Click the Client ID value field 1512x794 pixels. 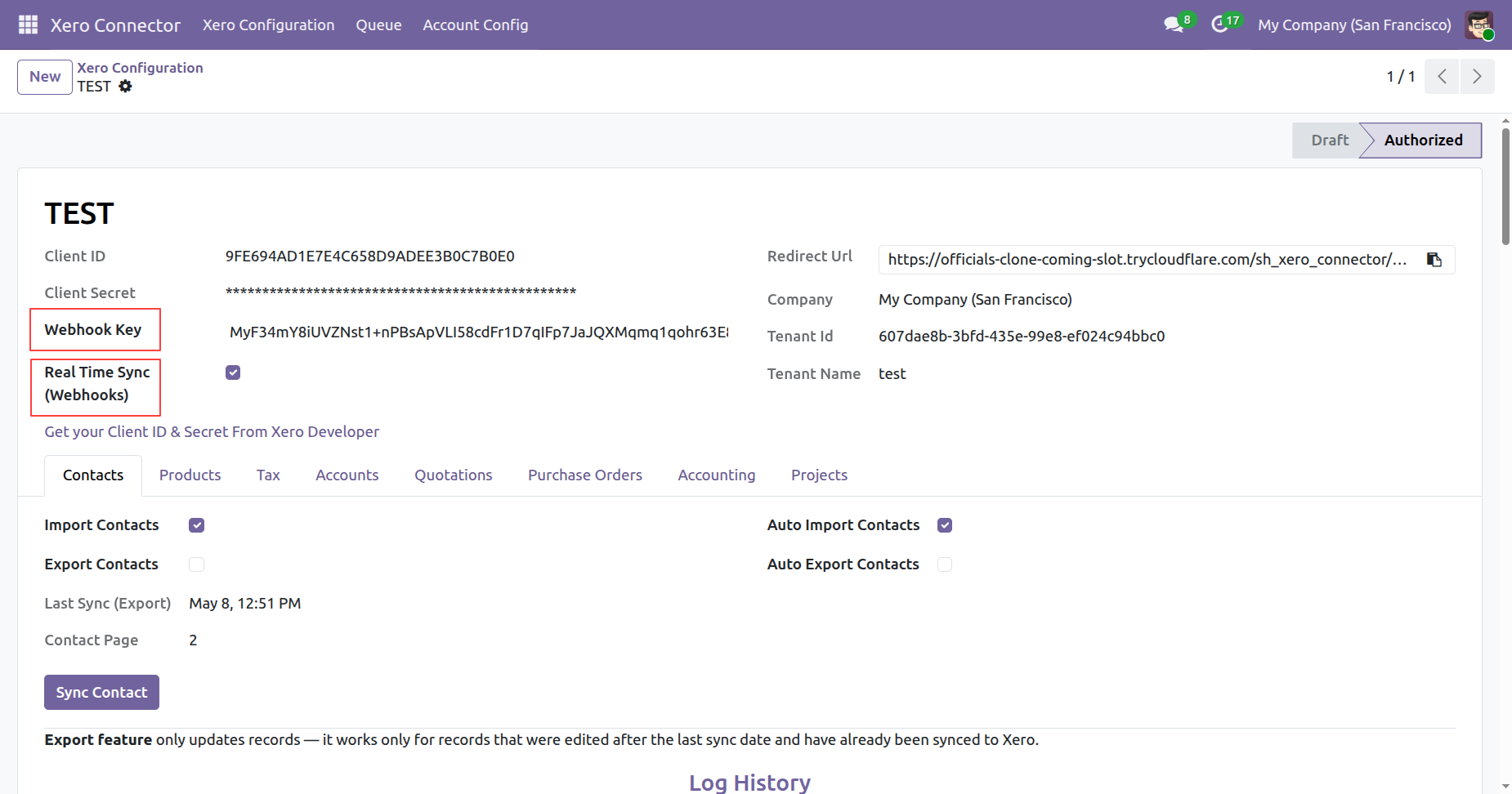click(x=370, y=256)
